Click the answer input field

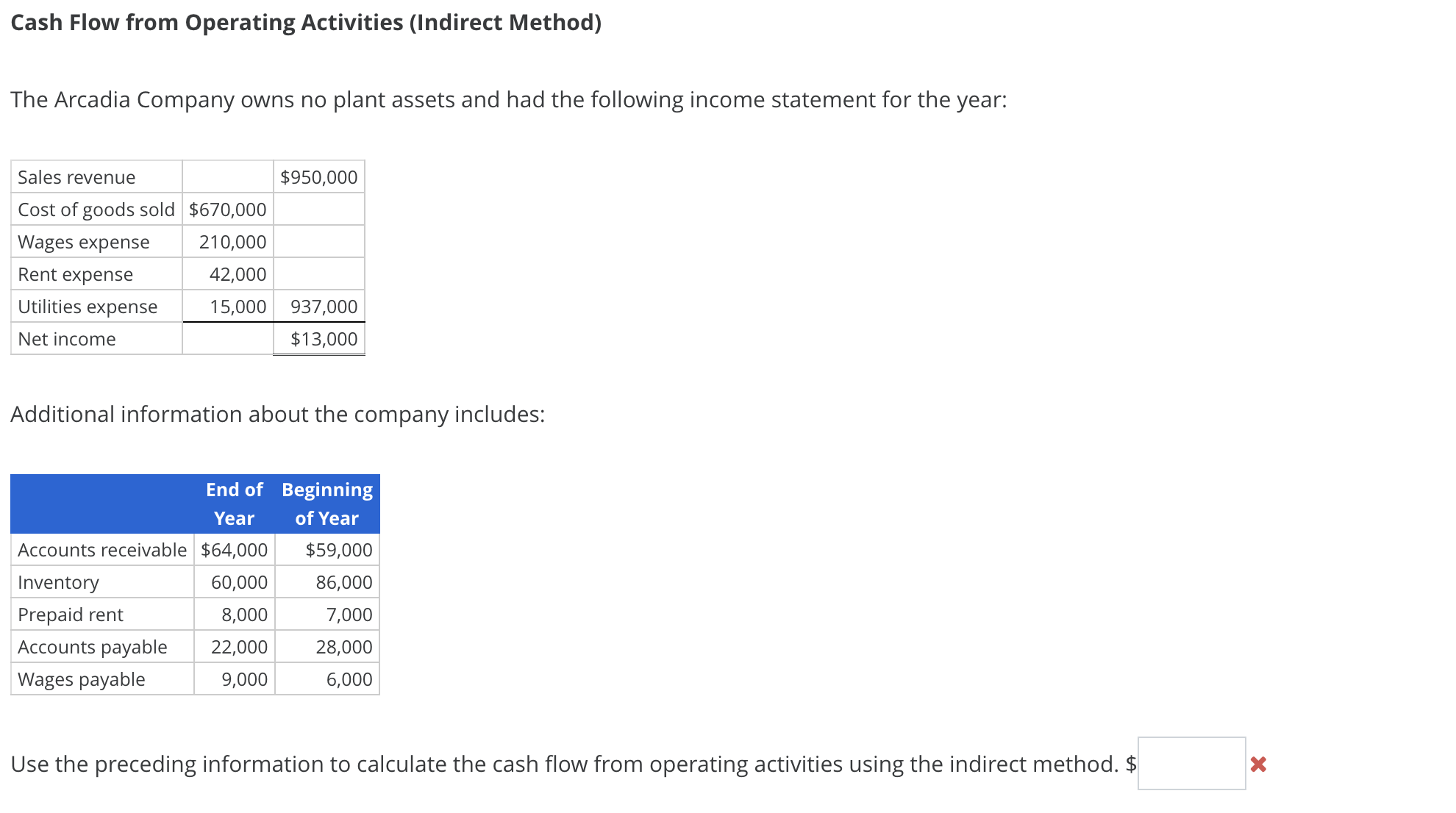pyautogui.click(x=1191, y=764)
